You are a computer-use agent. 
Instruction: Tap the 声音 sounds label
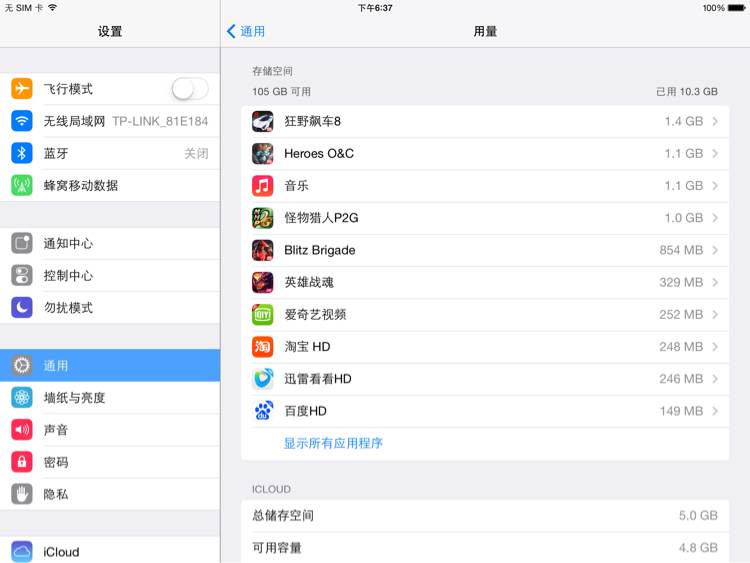coord(56,430)
